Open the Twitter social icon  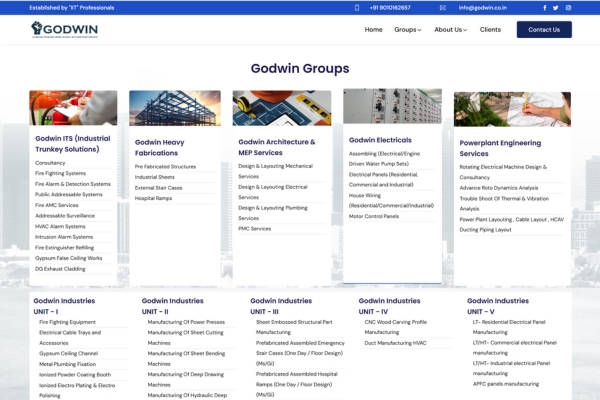click(x=557, y=7)
